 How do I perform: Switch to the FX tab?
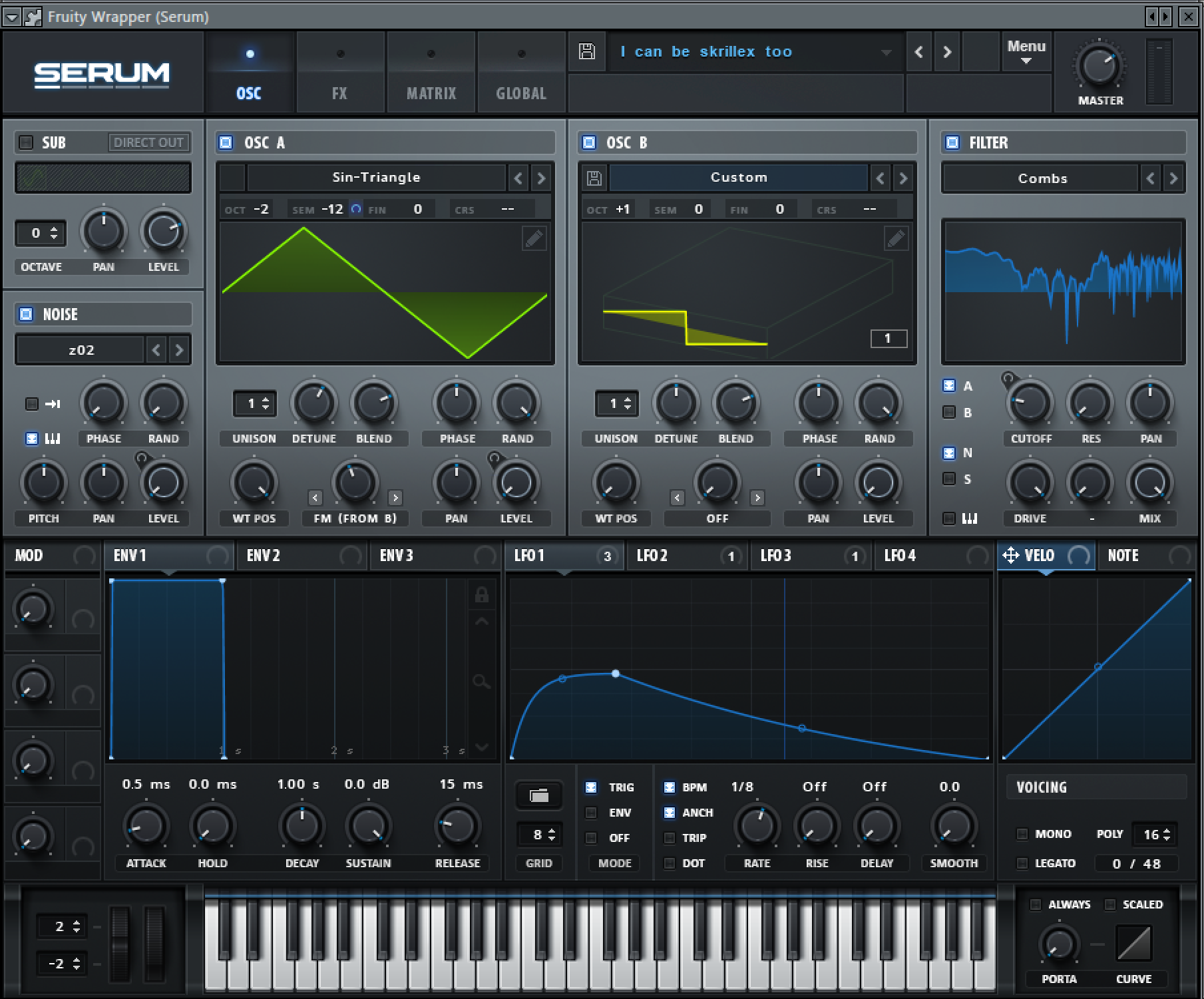(x=340, y=72)
